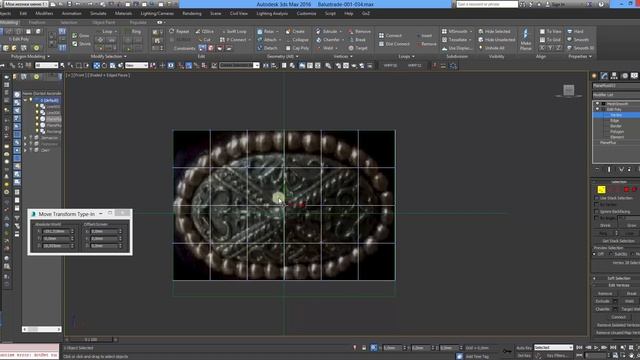The height and width of the screenshot is (360, 640).
Task: Click the Remove vertices tool
Action: pos(359,31)
